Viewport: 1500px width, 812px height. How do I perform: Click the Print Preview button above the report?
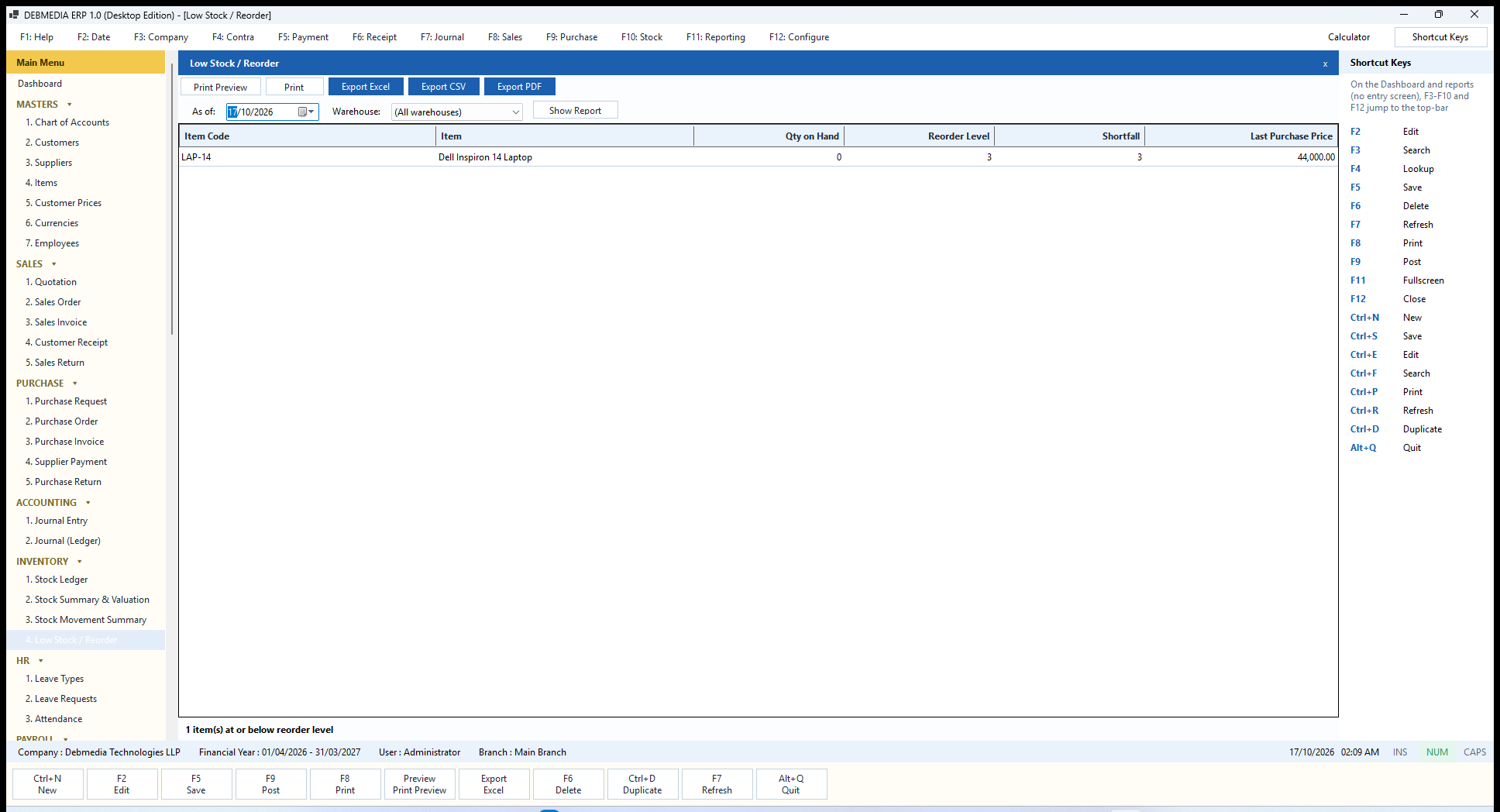[x=221, y=88]
